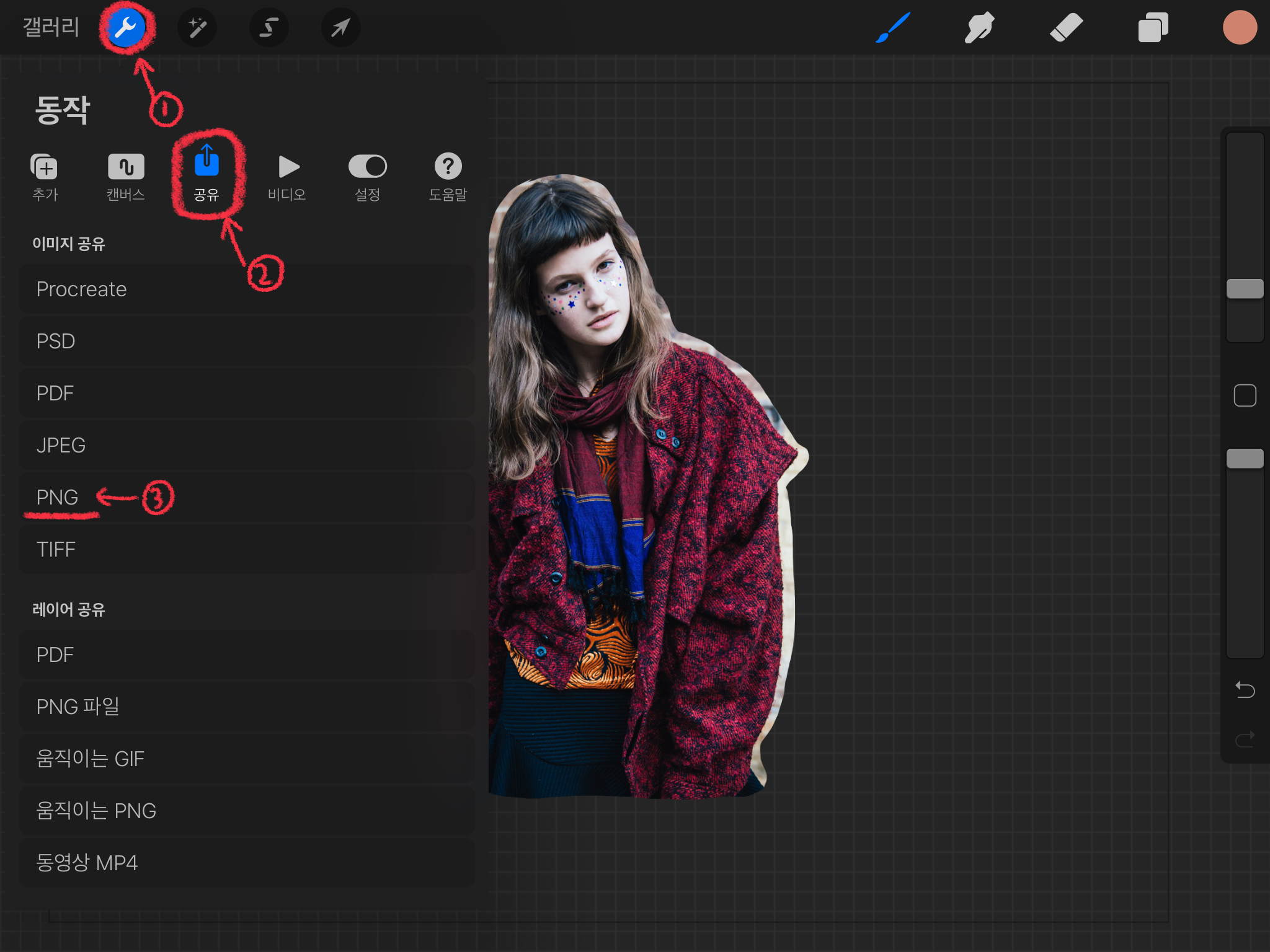Select the Selection S-shaped tool
1270x952 pixels.
point(269,27)
